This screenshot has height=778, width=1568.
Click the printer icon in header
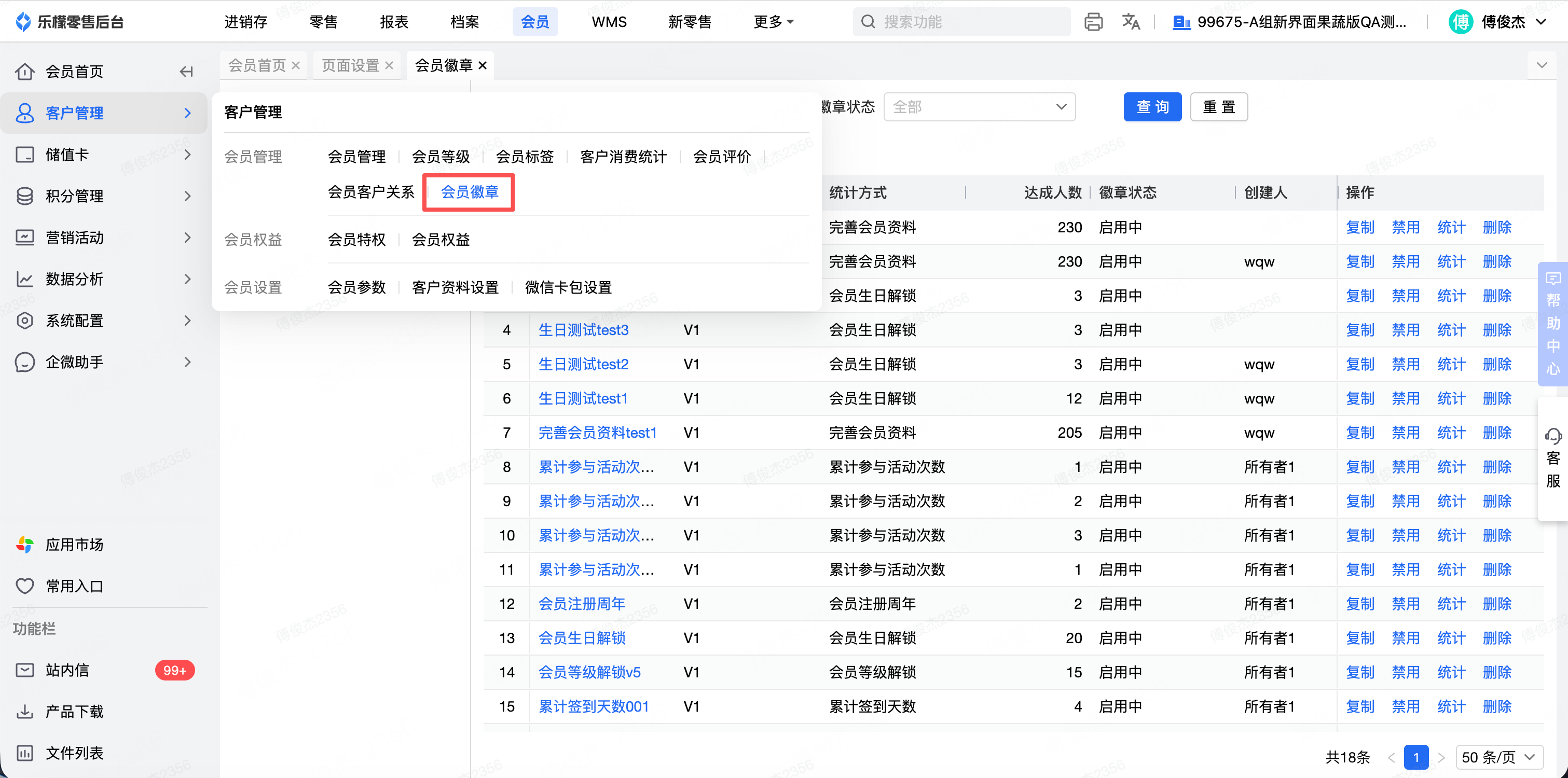(x=1093, y=22)
